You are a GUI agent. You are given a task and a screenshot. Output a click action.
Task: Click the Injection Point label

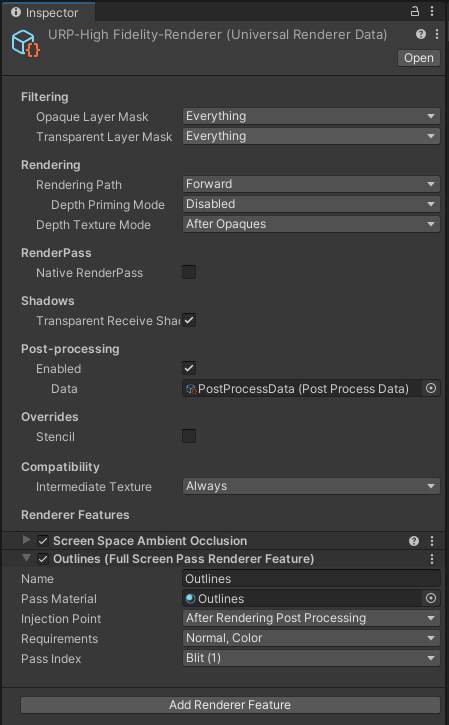coord(61,619)
